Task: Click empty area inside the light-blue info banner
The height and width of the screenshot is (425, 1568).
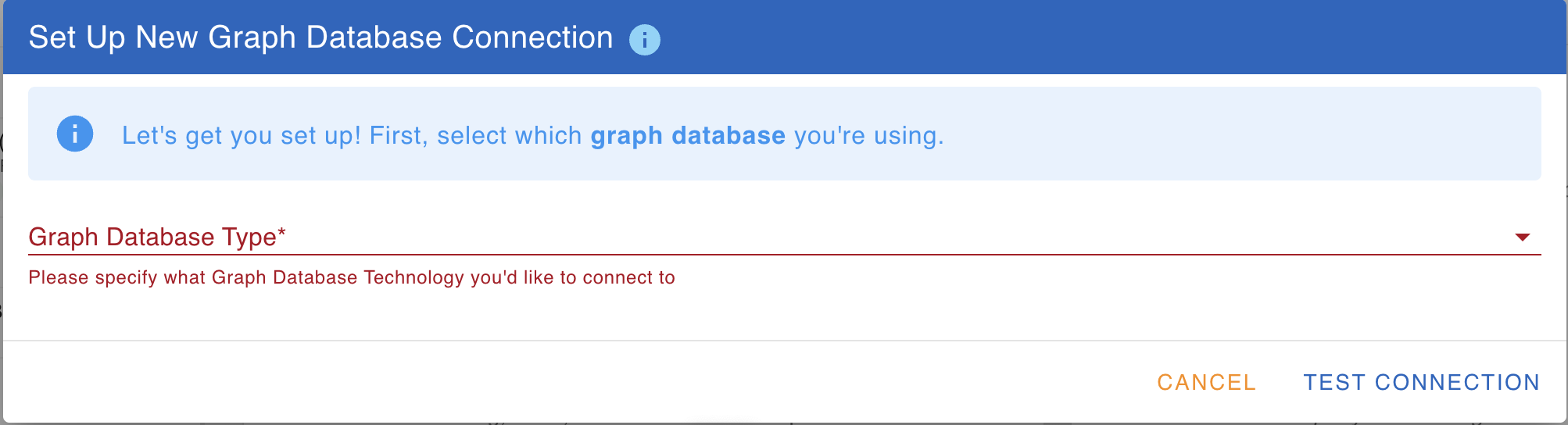Action: 1251,134
